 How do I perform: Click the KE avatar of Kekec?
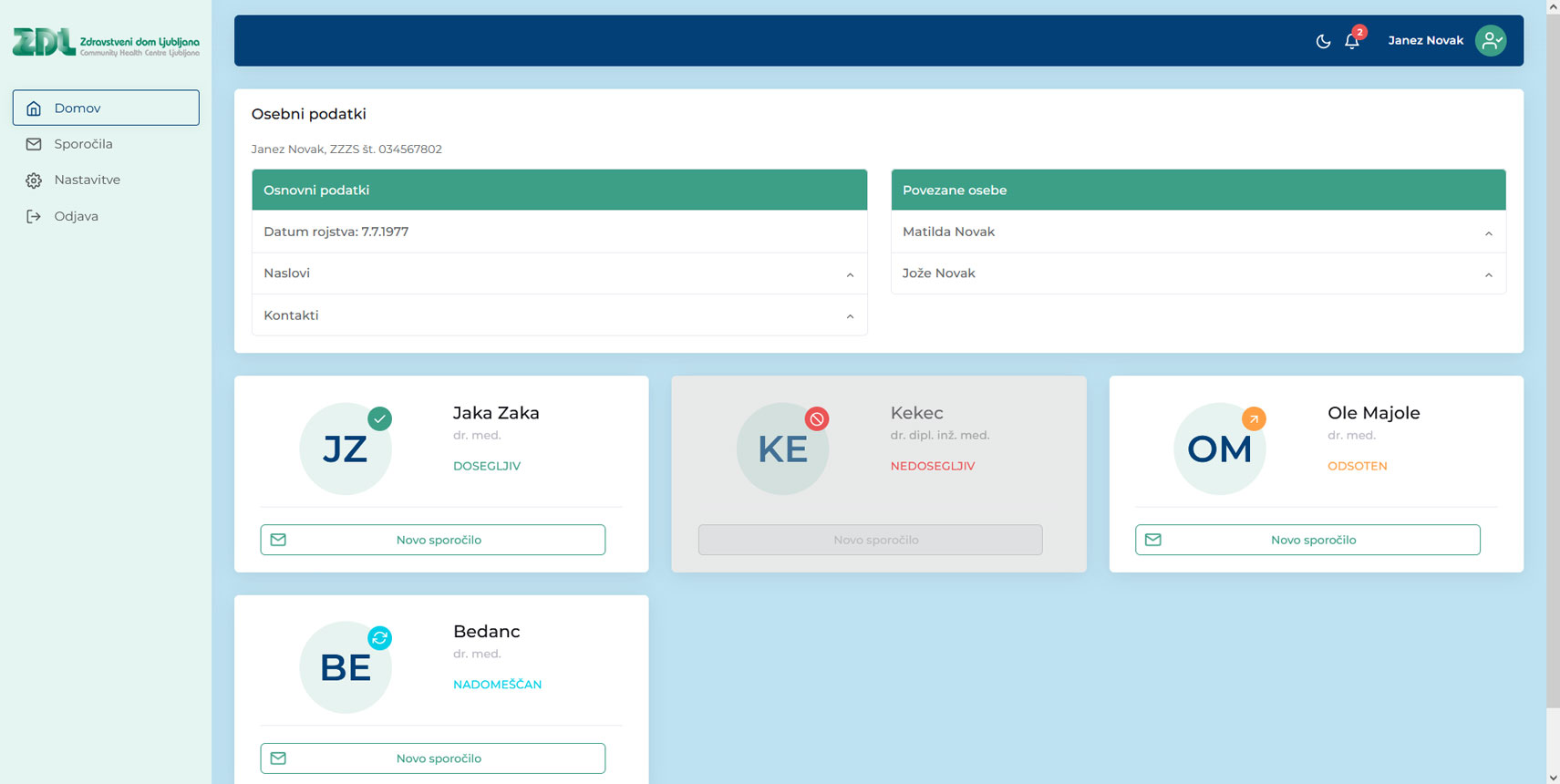tap(782, 449)
